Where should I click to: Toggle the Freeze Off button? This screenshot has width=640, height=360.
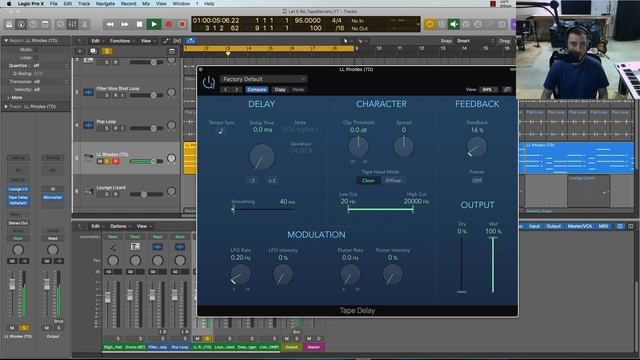click(x=477, y=180)
